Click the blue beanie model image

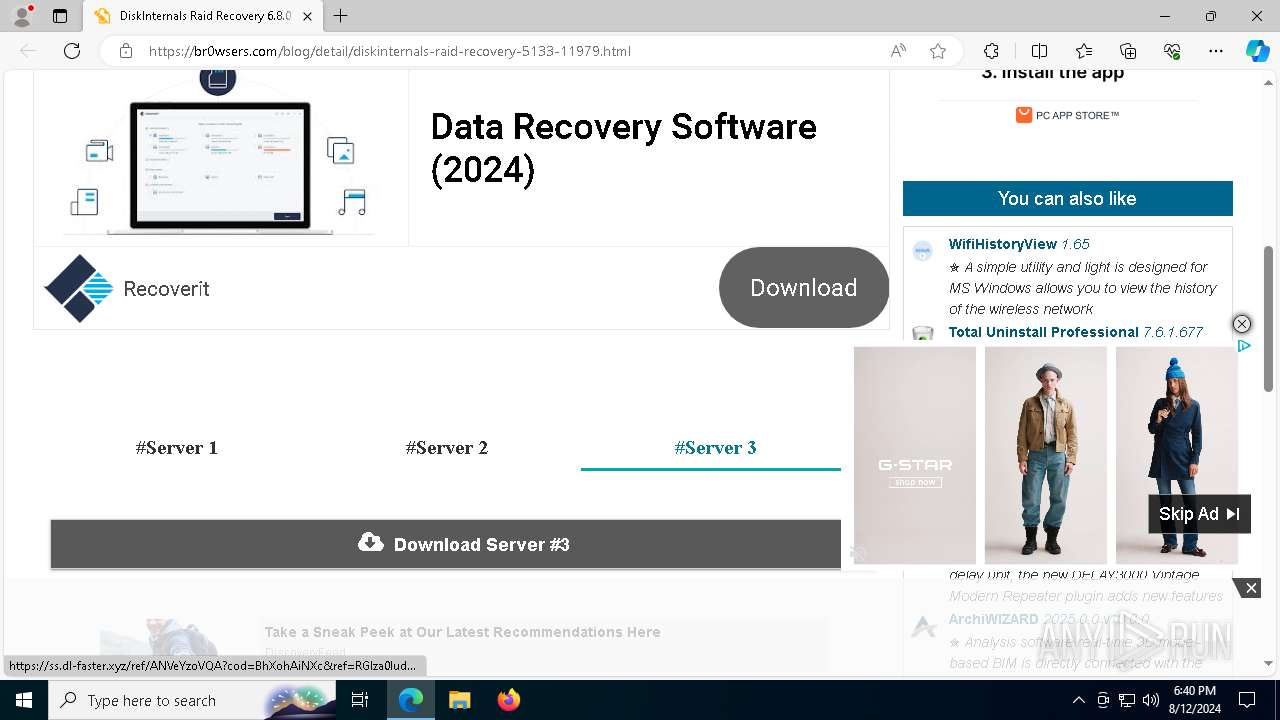(1177, 455)
